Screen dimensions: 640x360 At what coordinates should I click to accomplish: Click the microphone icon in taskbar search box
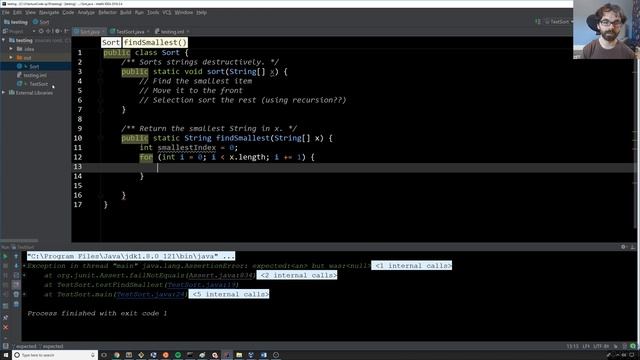[x=93, y=355]
